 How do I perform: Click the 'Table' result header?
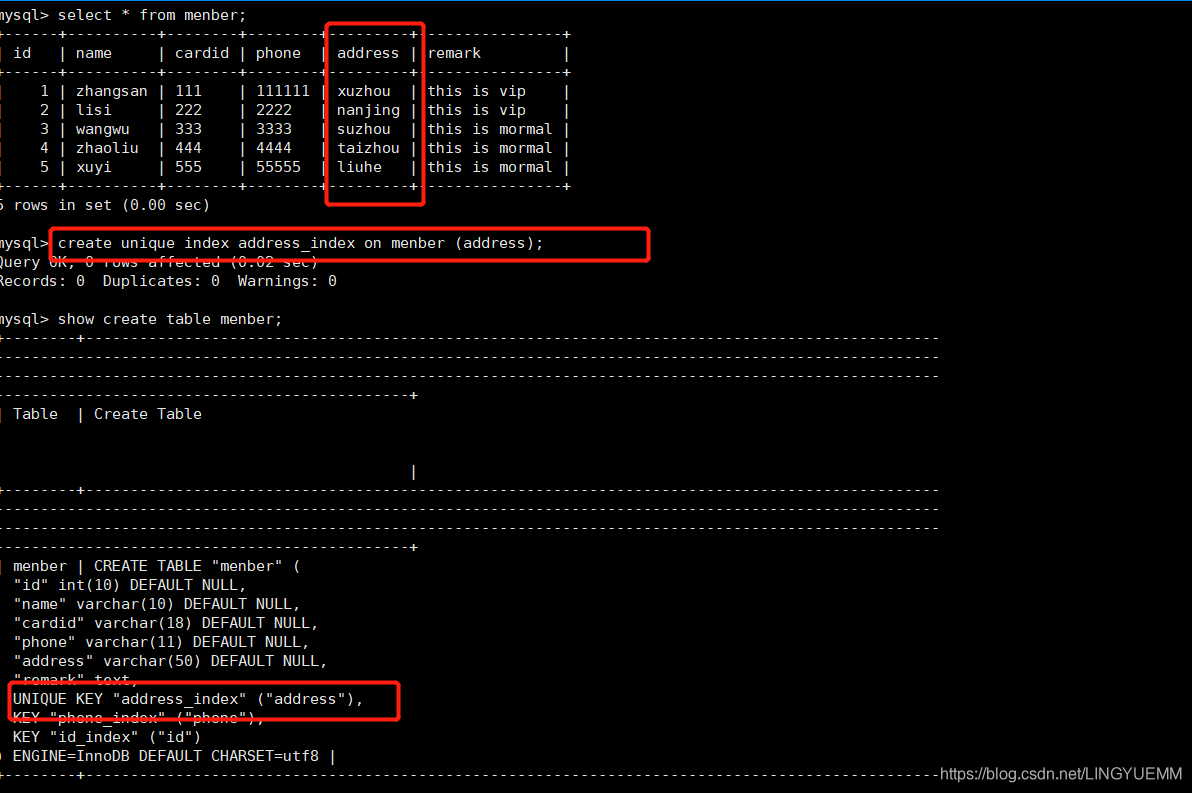[x=35, y=414]
